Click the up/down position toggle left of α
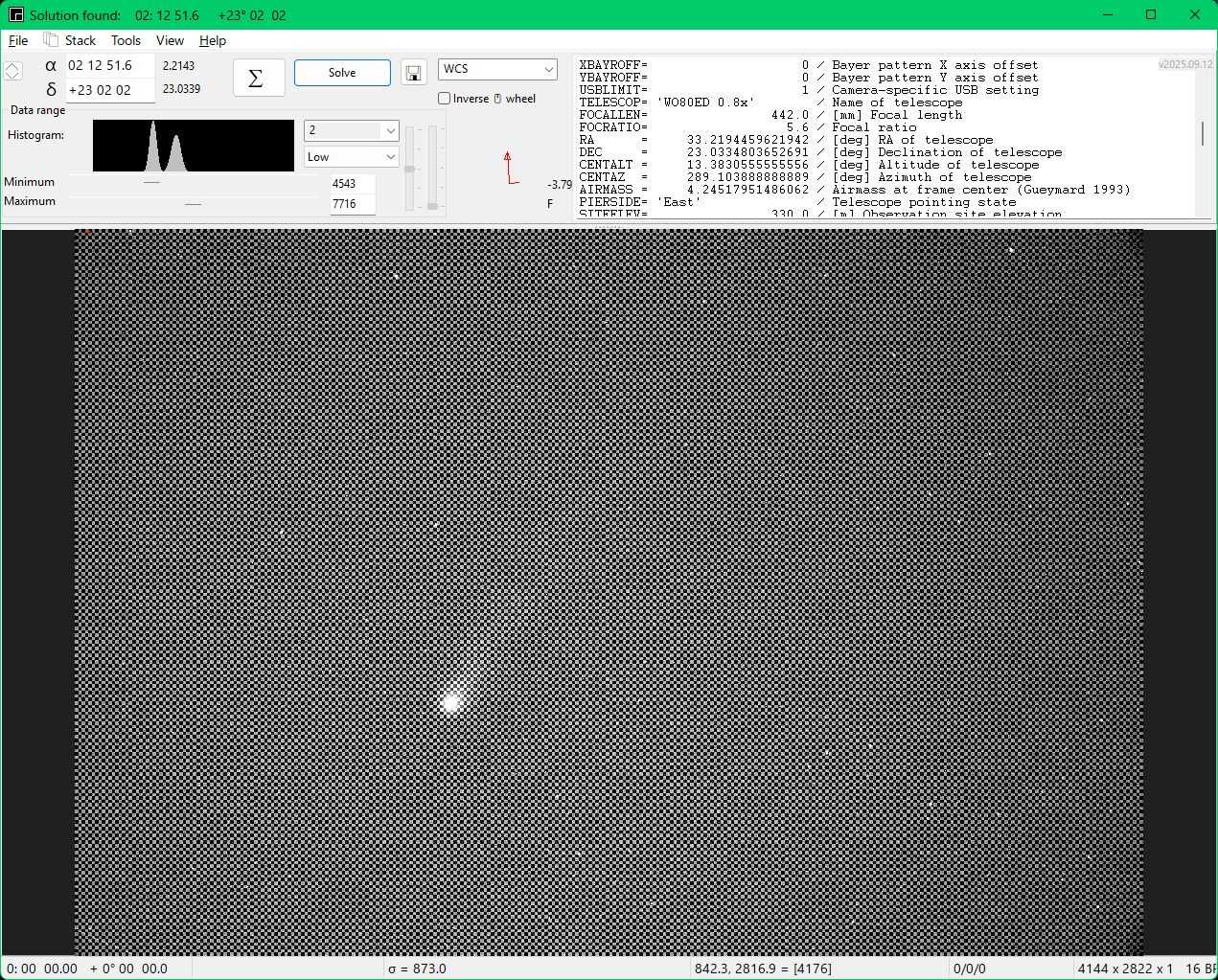This screenshot has height=980, width=1218. pos(12,72)
